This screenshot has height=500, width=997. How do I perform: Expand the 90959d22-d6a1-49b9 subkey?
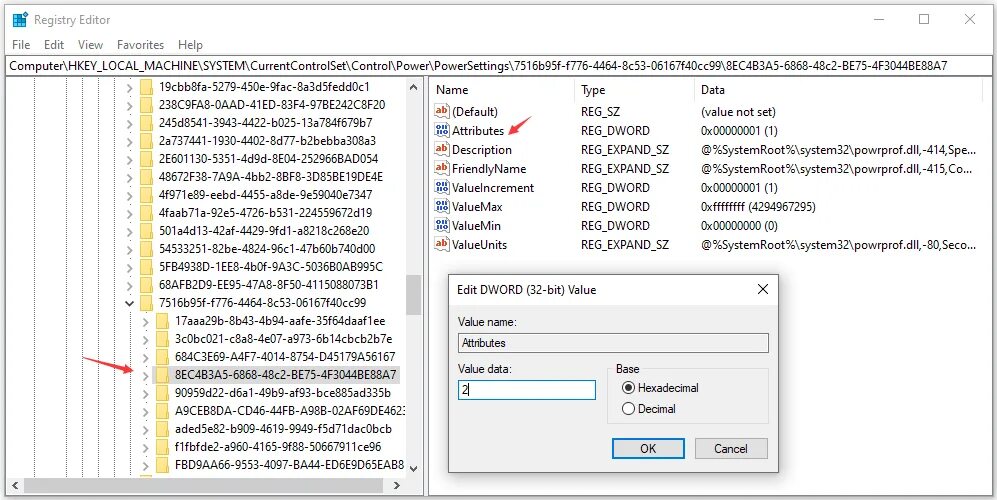tap(146, 393)
